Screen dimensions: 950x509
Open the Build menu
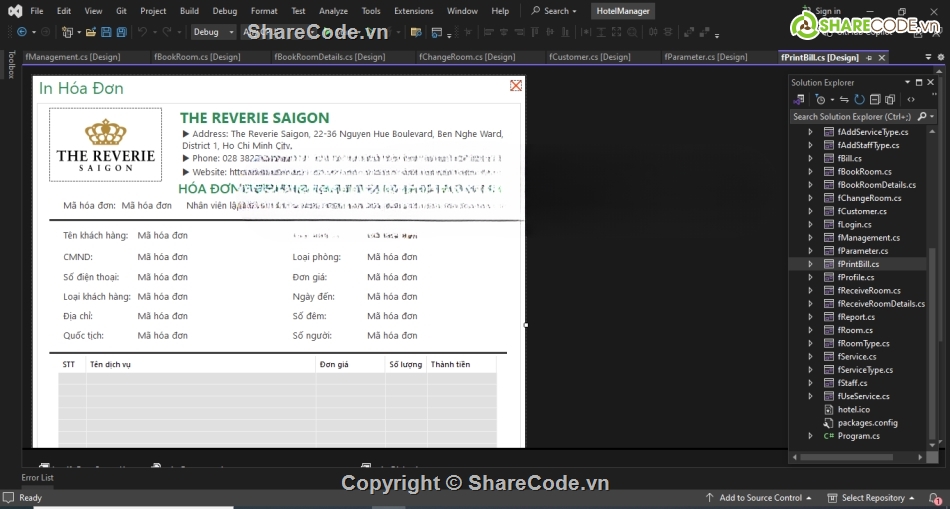189,11
